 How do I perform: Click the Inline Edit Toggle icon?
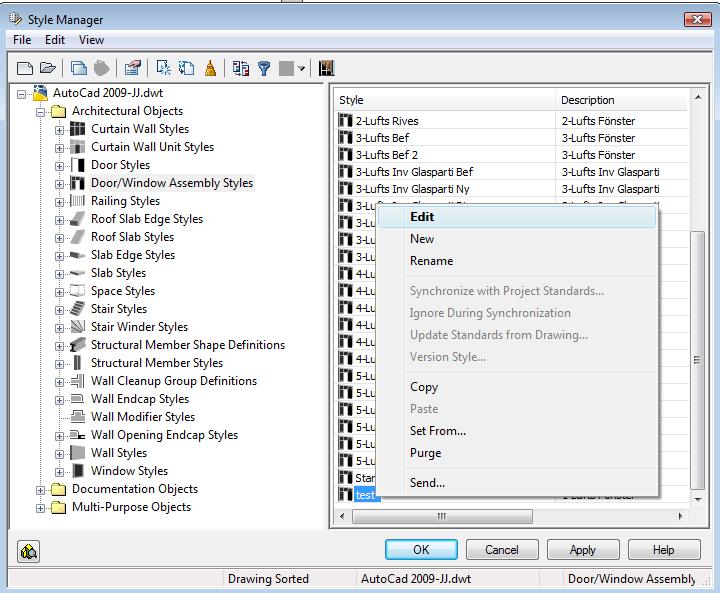click(x=326, y=68)
